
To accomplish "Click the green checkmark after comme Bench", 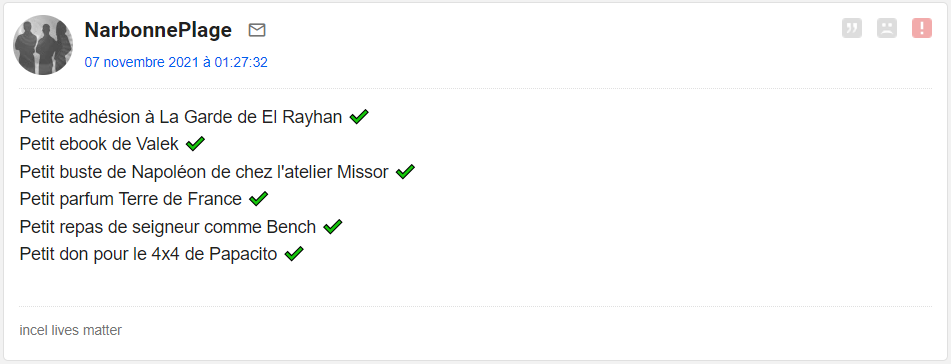I will (x=332, y=227).
